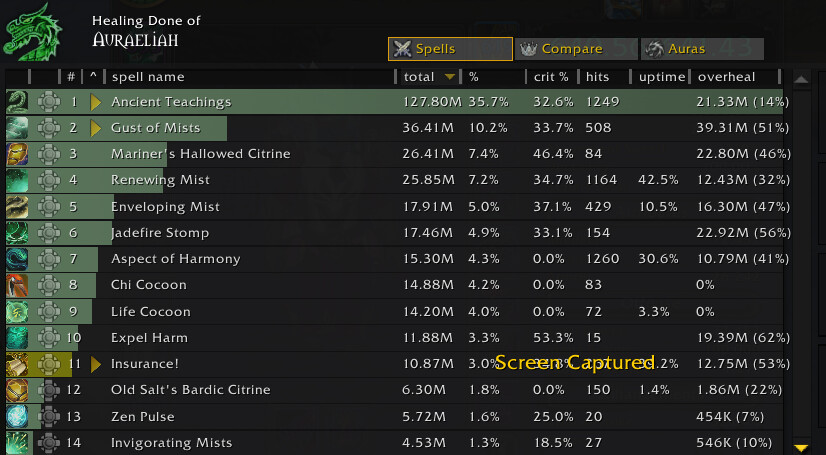Sort by the overheal column header
This screenshot has height=455, width=826.
pyautogui.click(x=726, y=77)
